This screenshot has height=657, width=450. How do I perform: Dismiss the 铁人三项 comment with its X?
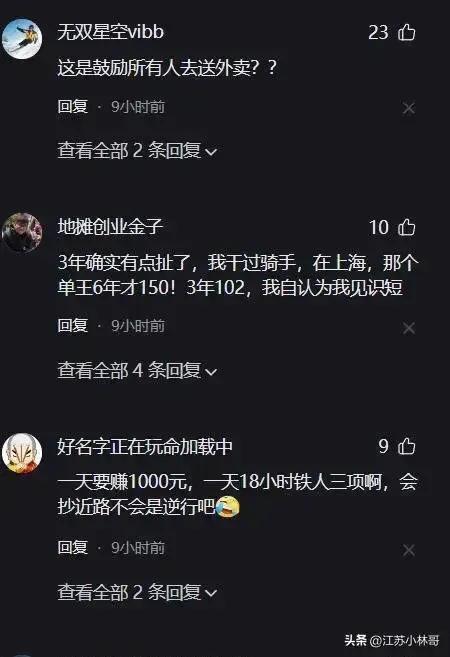point(409,550)
